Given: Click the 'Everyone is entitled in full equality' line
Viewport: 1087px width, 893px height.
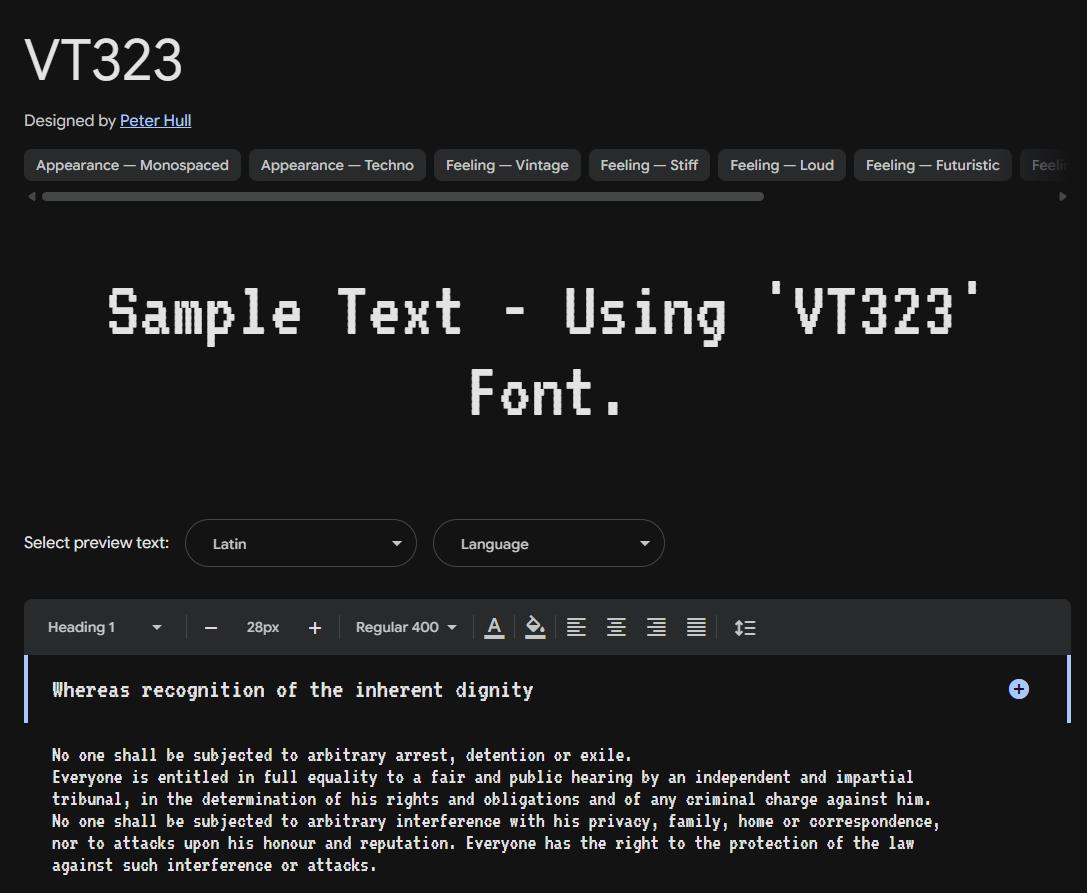Looking at the screenshot, I should 482,777.
